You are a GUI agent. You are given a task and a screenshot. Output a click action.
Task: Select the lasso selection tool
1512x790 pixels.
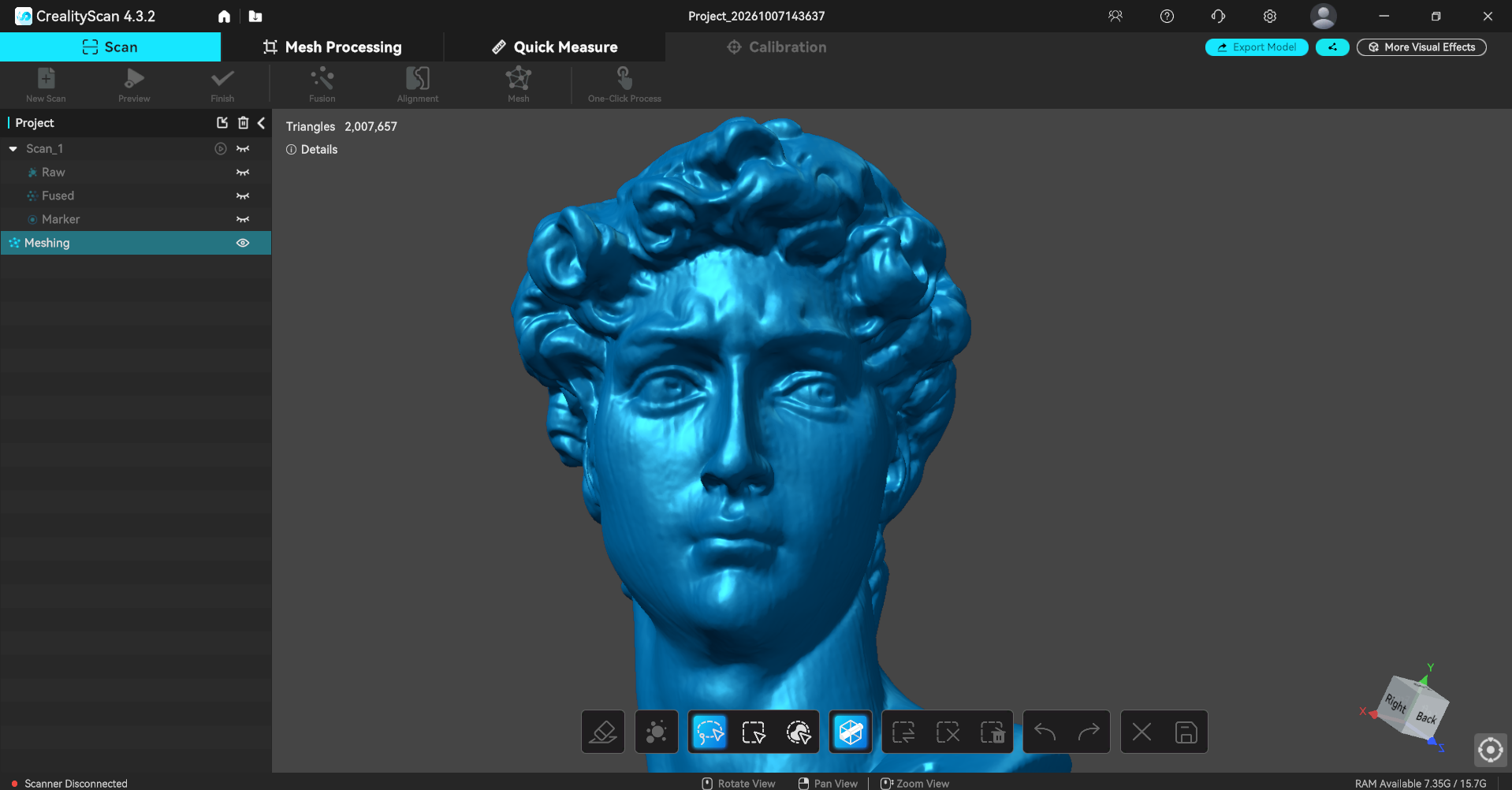click(x=709, y=732)
